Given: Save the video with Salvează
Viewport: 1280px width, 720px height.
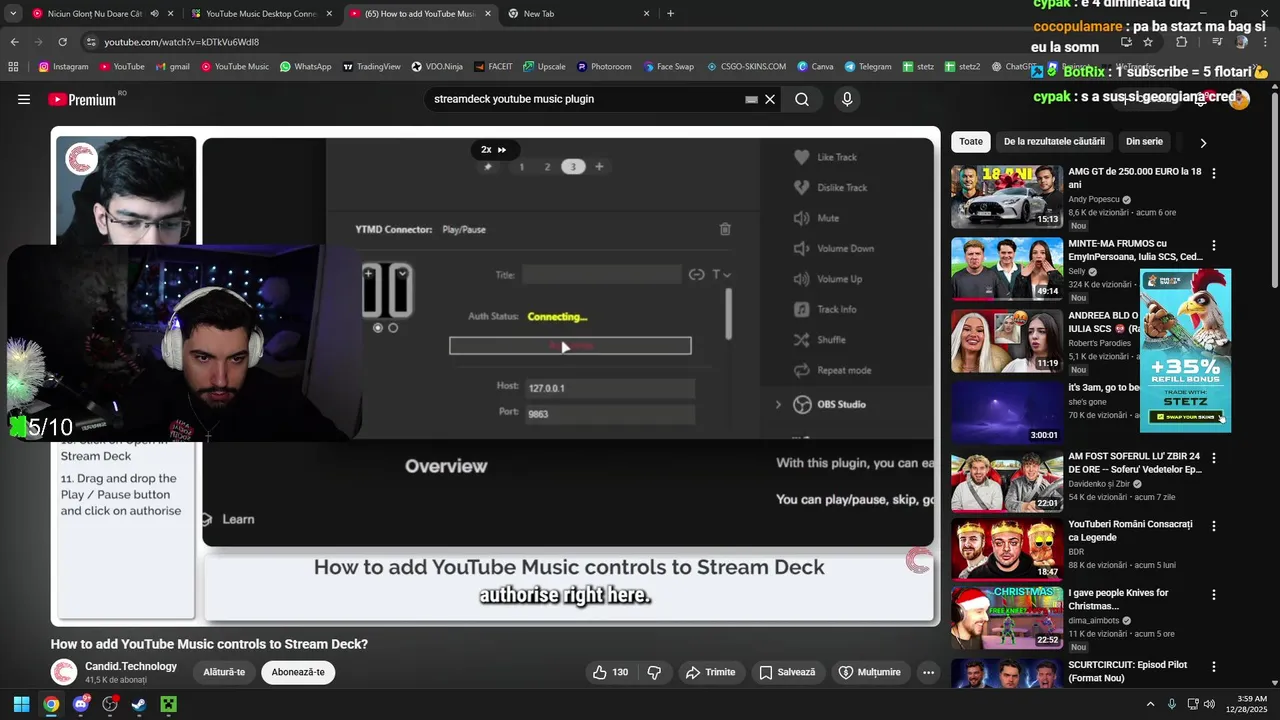Looking at the screenshot, I should 786,672.
